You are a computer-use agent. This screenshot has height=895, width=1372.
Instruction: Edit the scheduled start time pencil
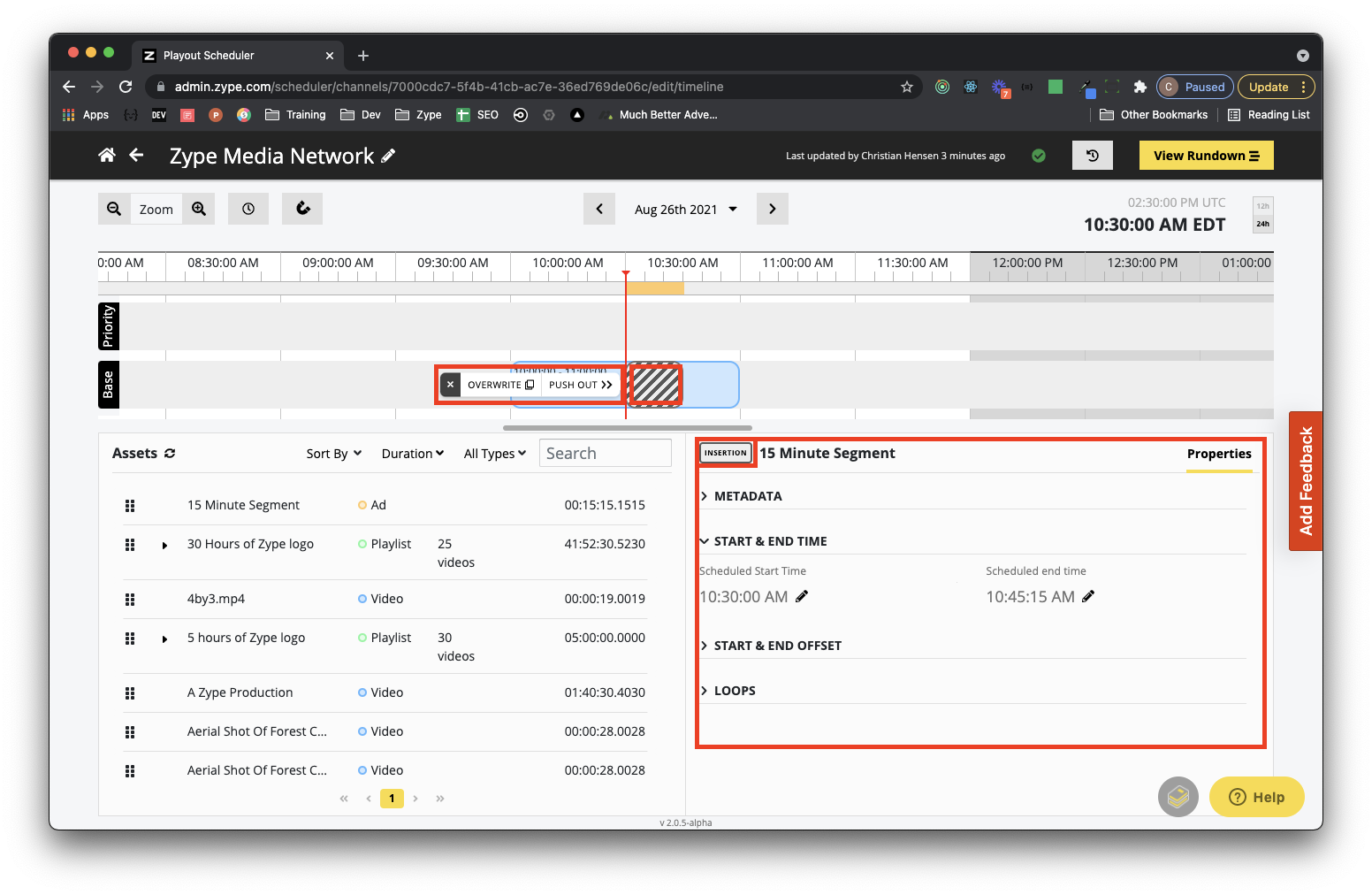802,596
